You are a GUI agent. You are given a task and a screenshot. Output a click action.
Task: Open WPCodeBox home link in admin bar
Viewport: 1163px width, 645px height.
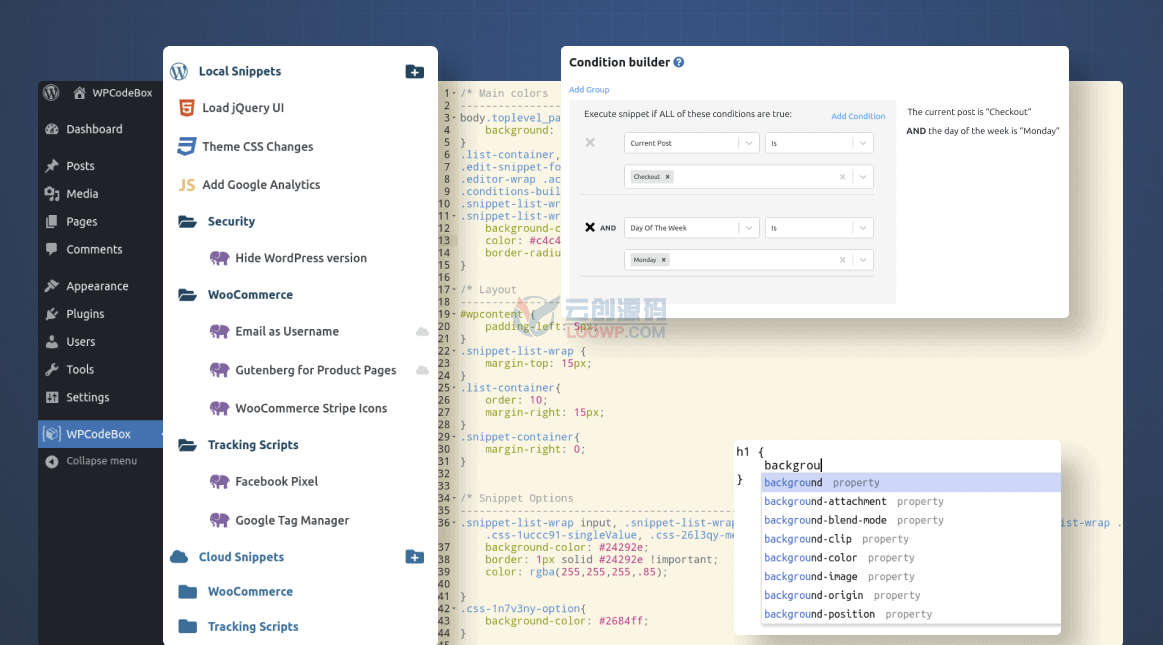click(113, 93)
